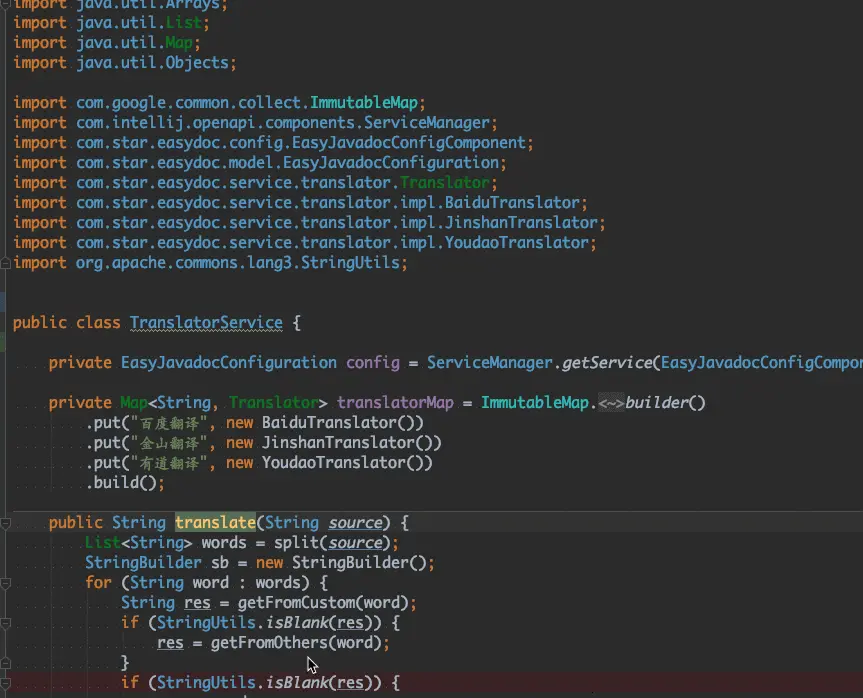This screenshot has width=863, height=698.
Task: Click JinshanTranslator in the impl import
Action: (521, 223)
